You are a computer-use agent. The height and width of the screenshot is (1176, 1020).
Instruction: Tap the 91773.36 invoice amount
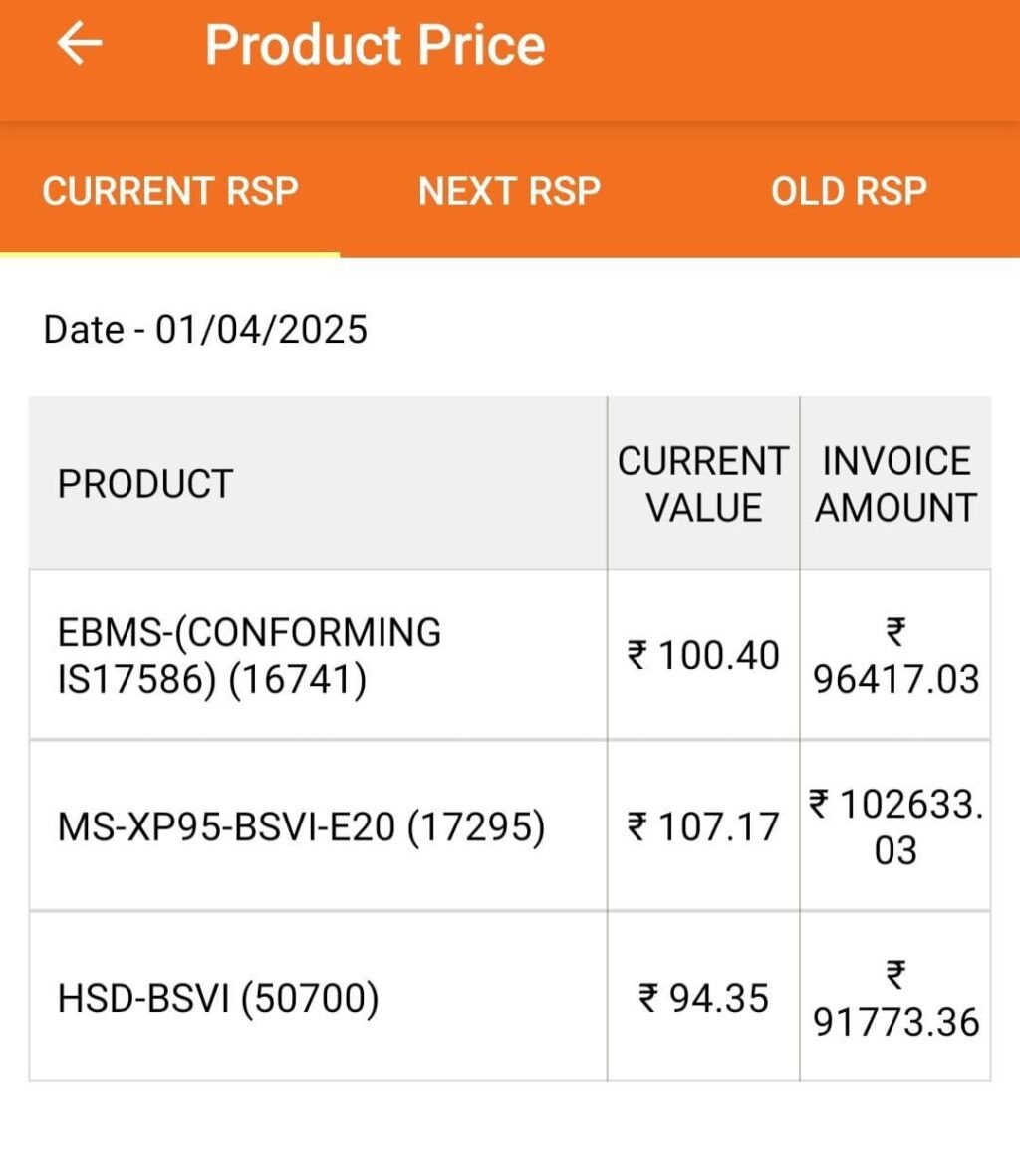[896, 1023]
